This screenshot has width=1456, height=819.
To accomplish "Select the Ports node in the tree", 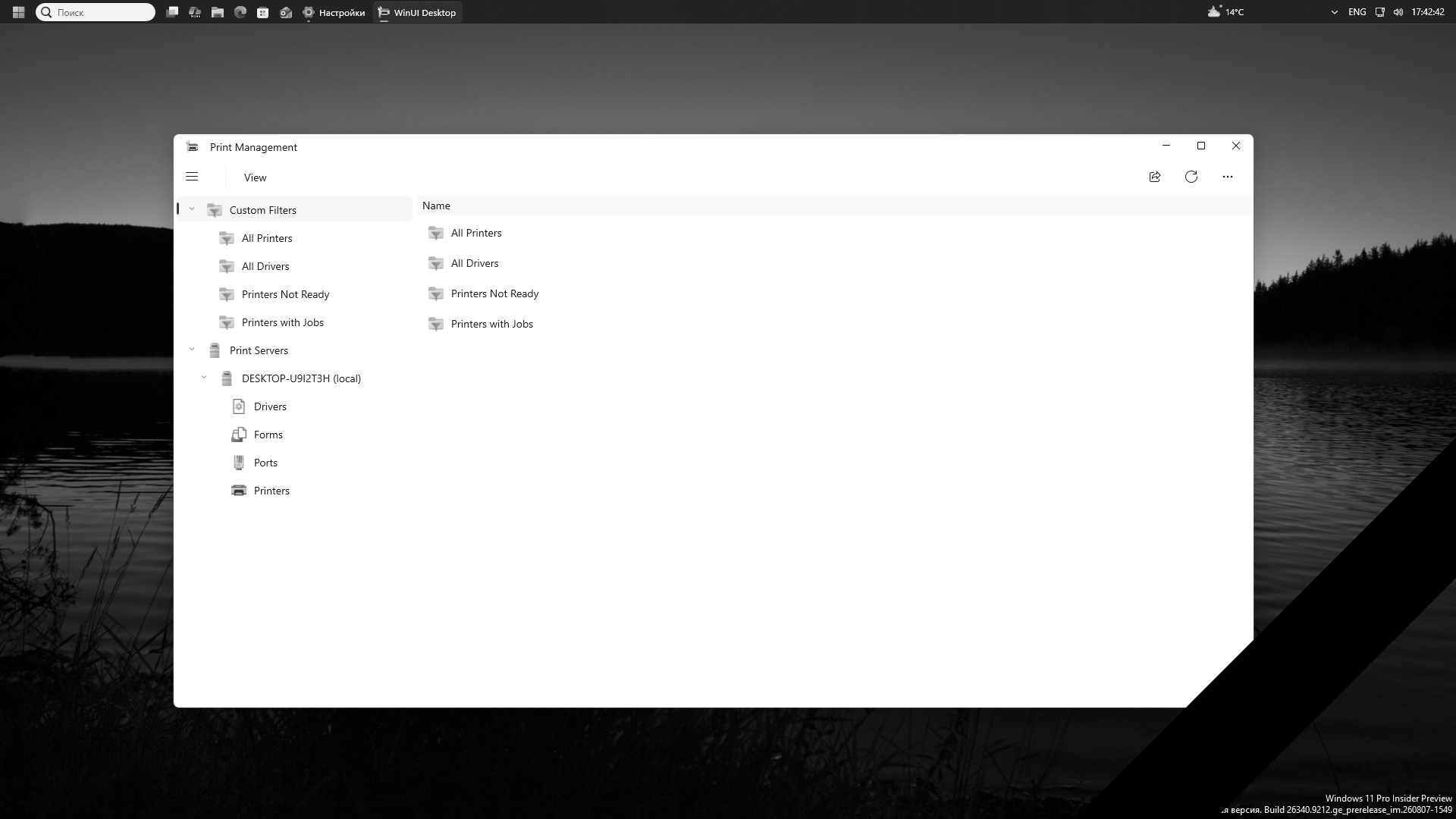I will pyautogui.click(x=265, y=463).
